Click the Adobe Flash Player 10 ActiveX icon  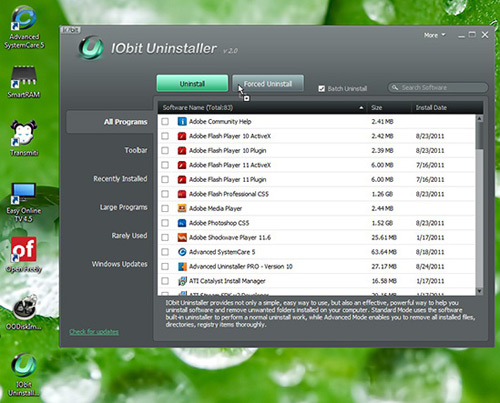182,136
